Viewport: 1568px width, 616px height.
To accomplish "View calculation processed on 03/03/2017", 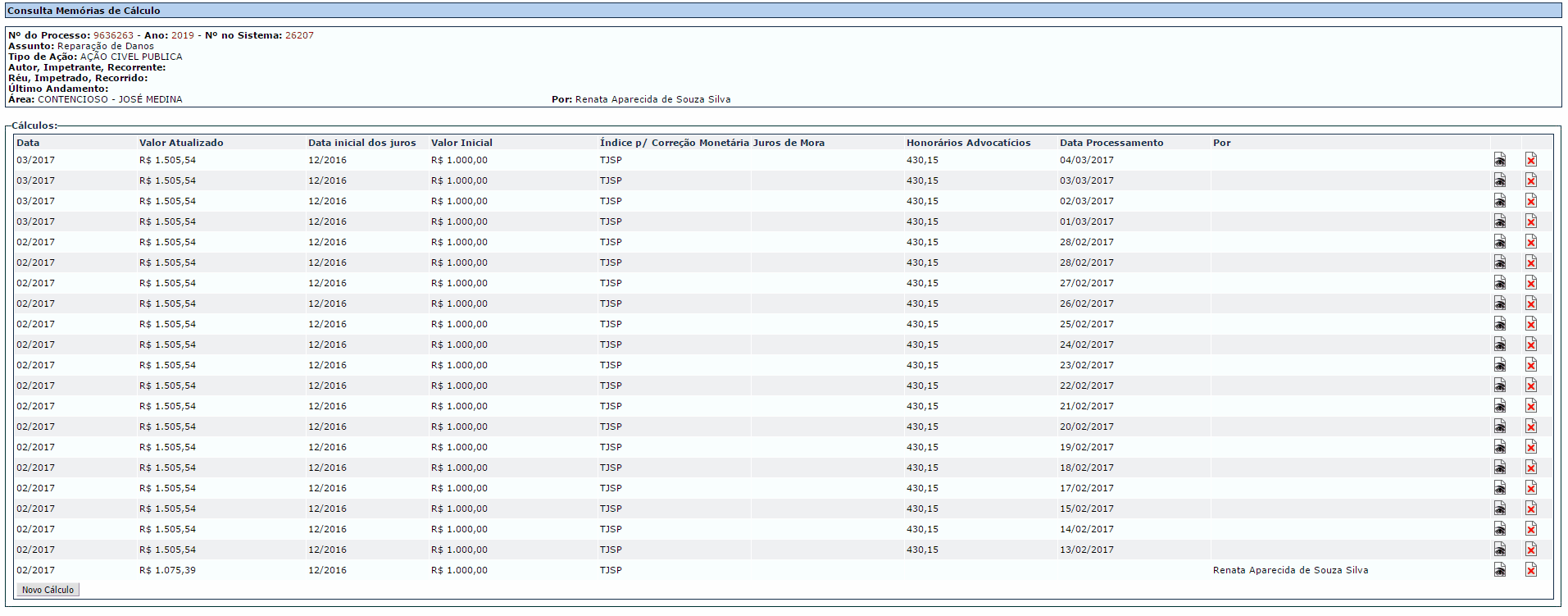I will coord(1499,180).
